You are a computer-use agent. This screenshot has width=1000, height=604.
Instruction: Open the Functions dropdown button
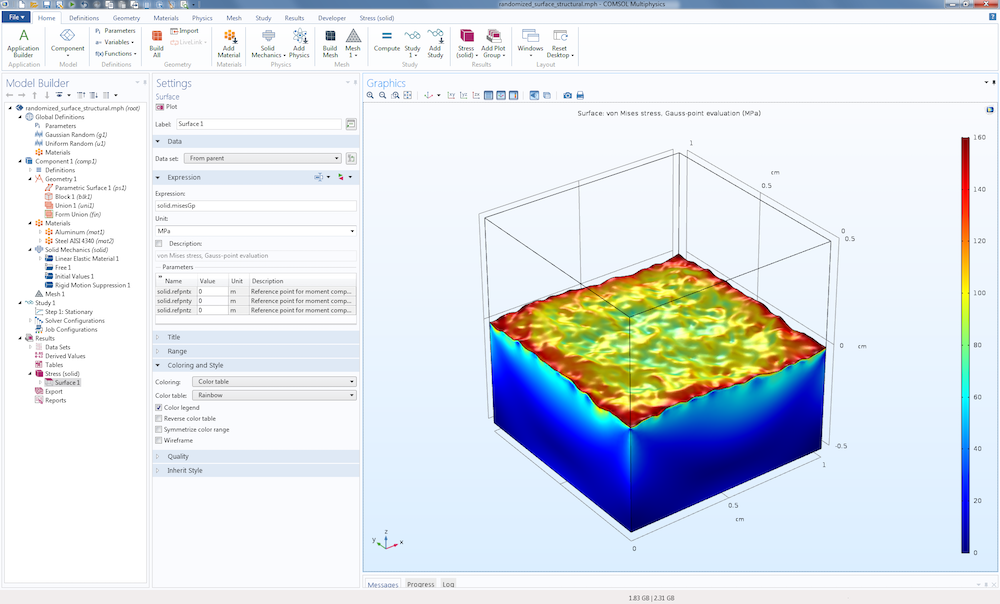click(116, 54)
